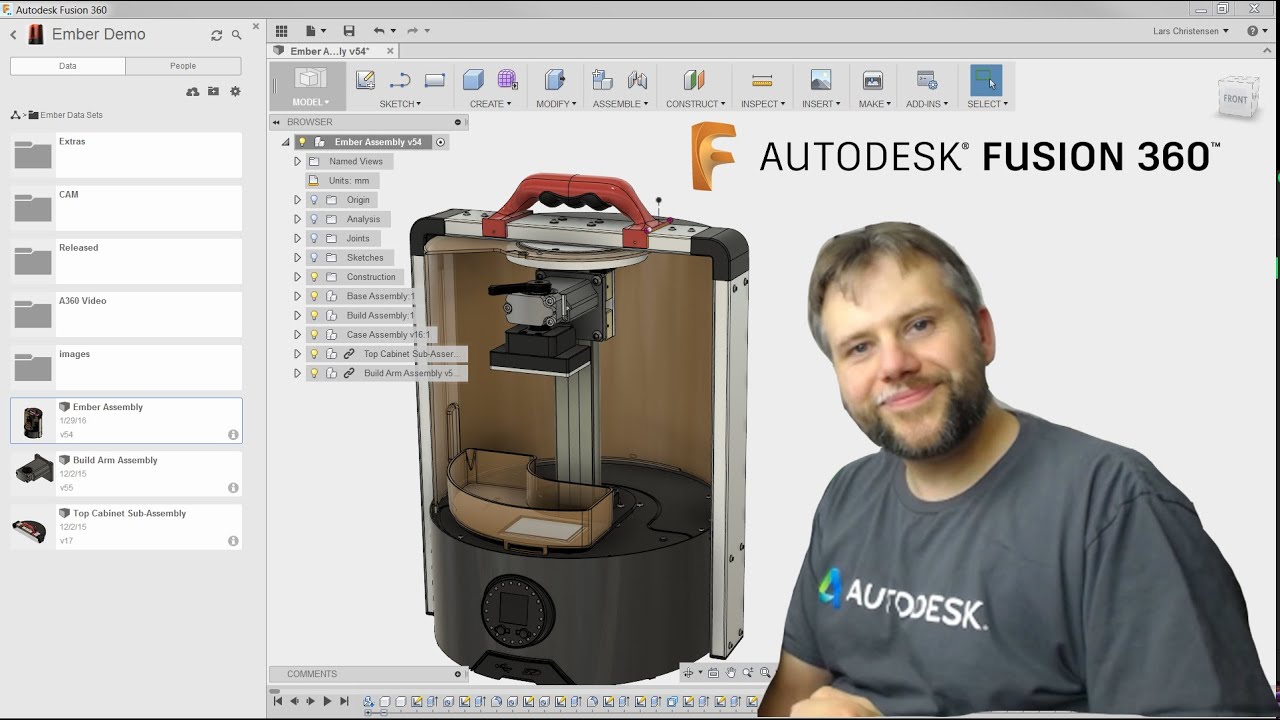Open data panel settings gear

[x=235, y=91]
